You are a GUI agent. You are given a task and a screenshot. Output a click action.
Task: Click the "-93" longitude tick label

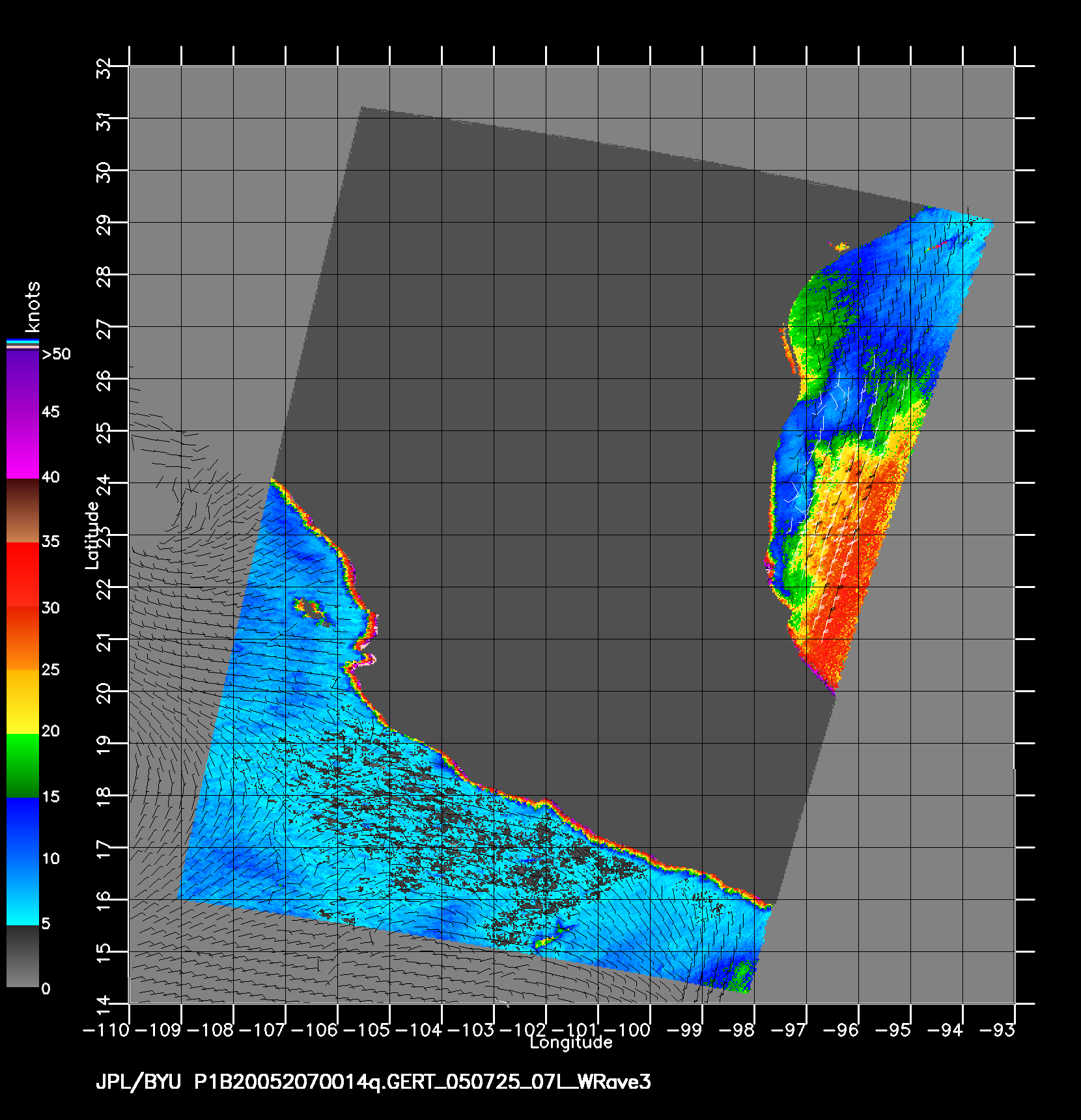998,1029
